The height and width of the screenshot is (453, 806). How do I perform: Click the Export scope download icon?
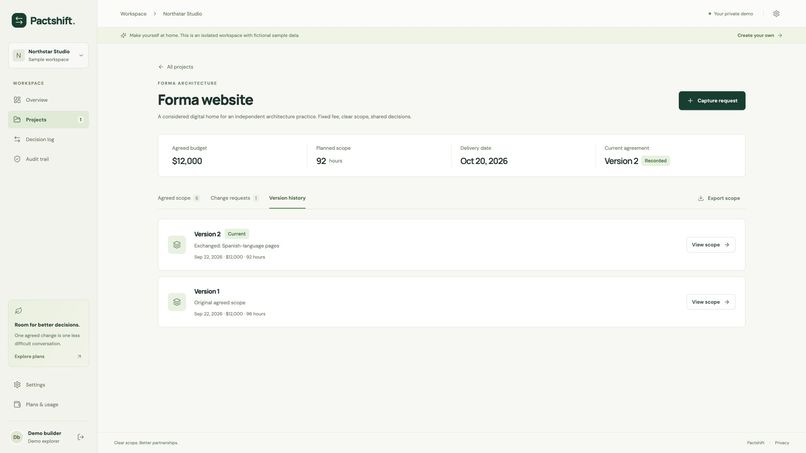coord(701,198)
